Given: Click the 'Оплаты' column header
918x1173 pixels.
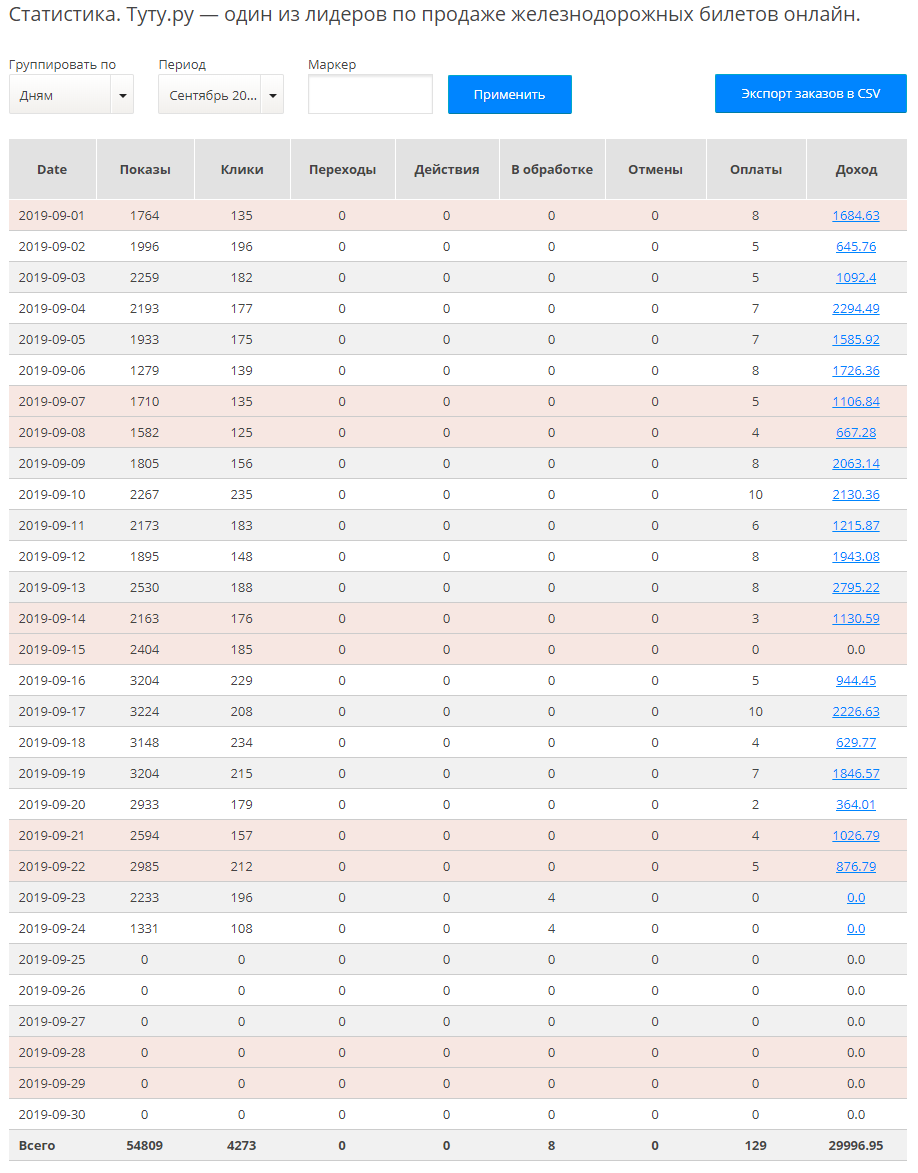Looking at the screenshot, I should click(756, 169).
